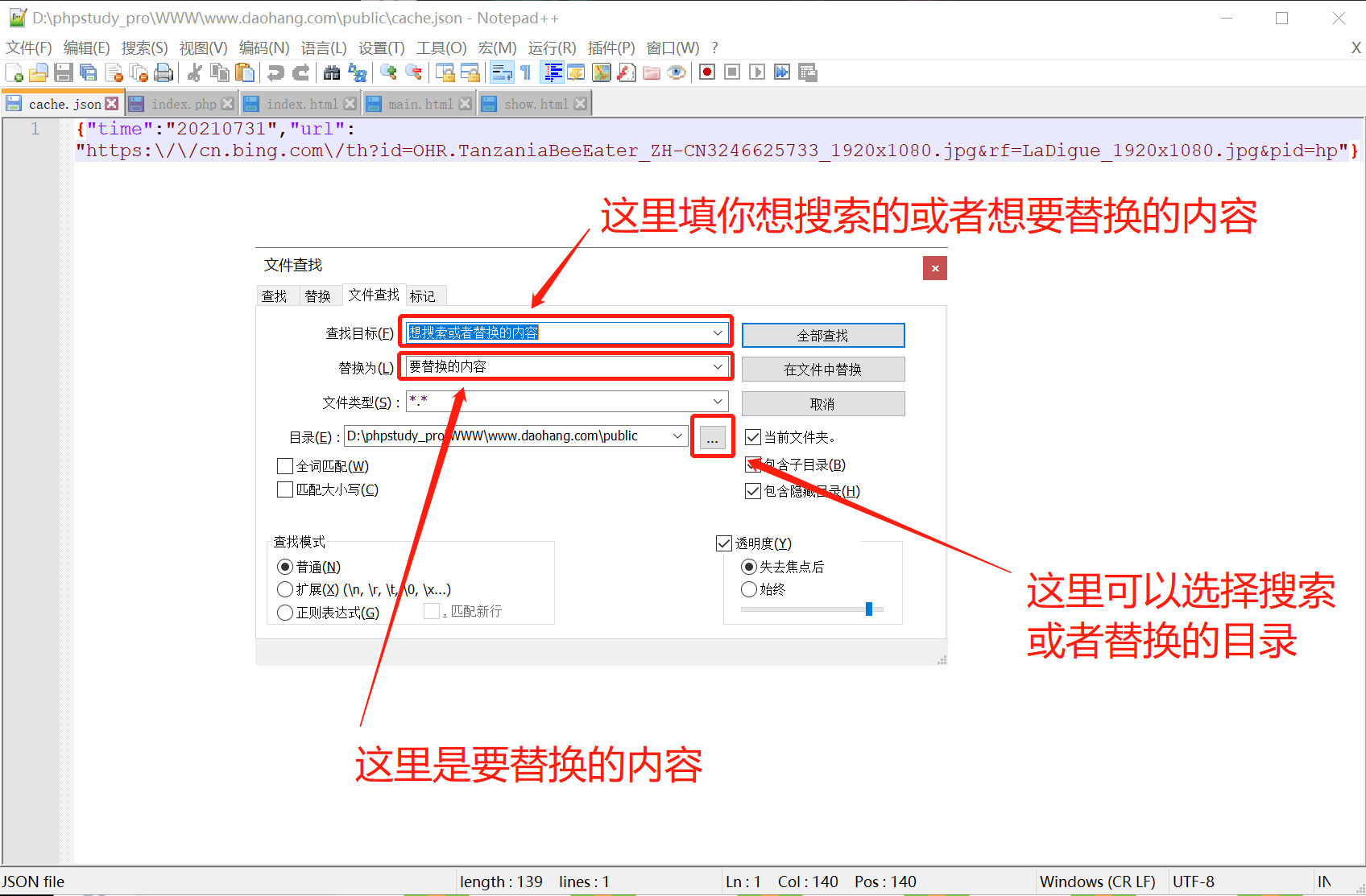This screenshot has height=896, width=1366.
Task: Toggle the Show All Characters icon
Action: pyautogui.click(x=524, y=72)
